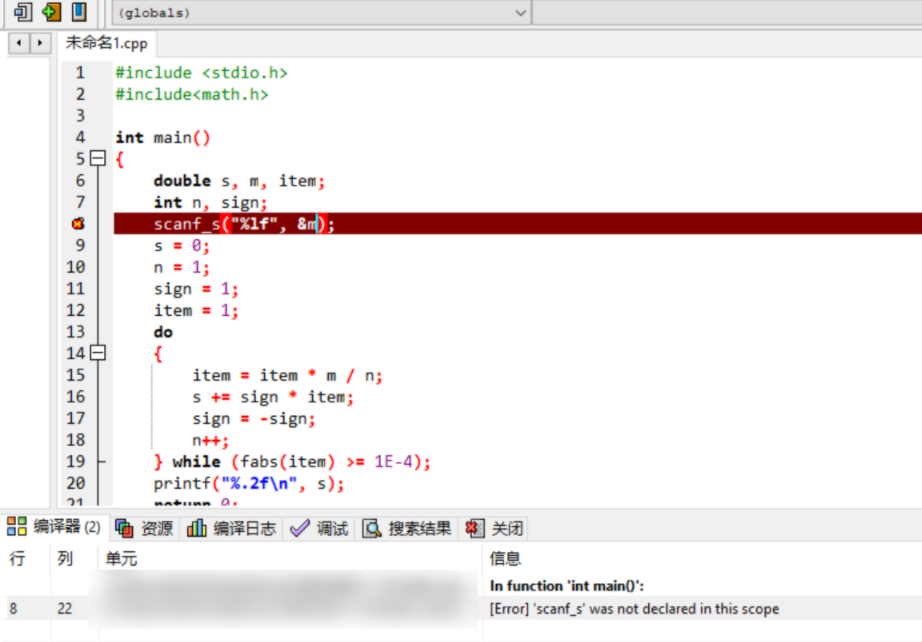Collapse the main function fold at line 5
The image size is (922, 642).
97,159
